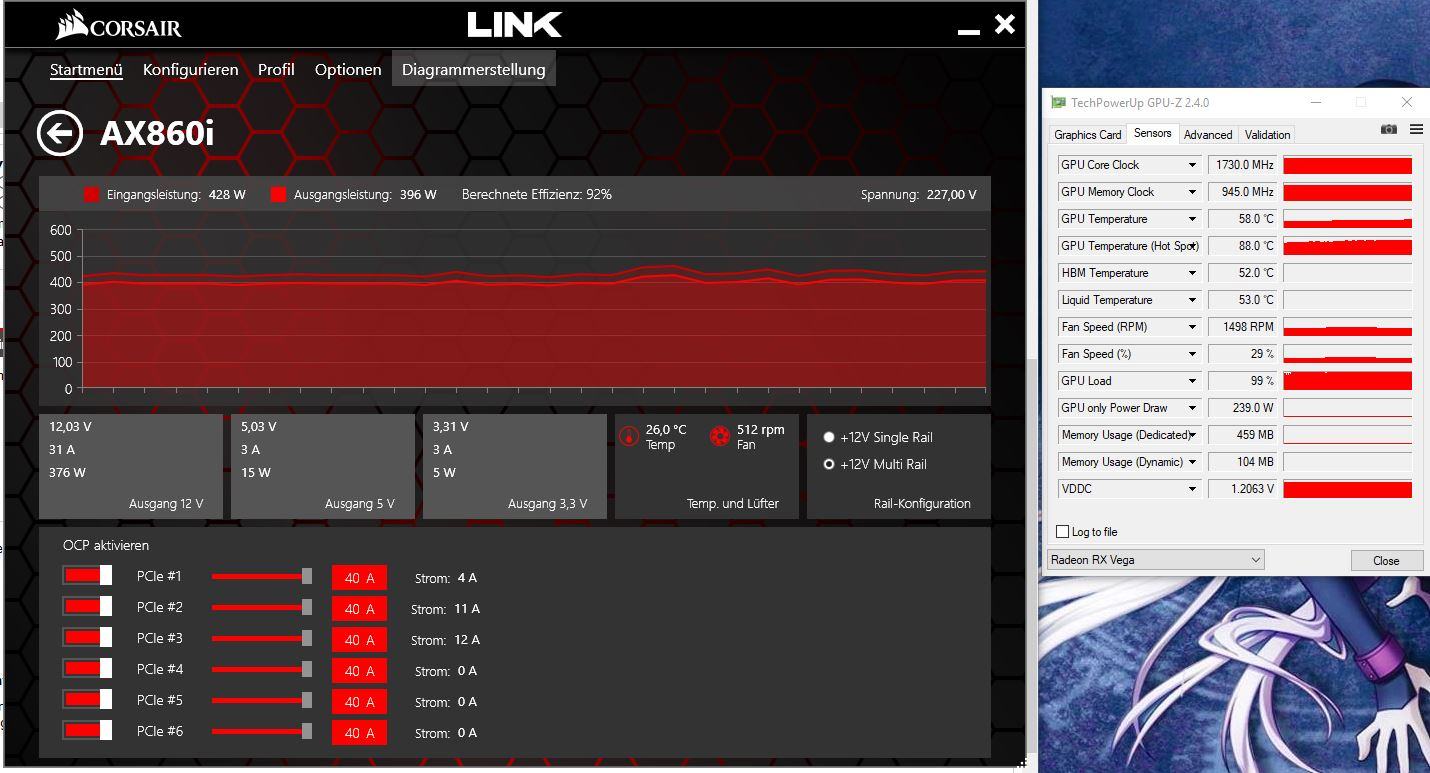Toggle OCP switch for PCIe #2
1430x773 pixels.
[x=87, y=607]
